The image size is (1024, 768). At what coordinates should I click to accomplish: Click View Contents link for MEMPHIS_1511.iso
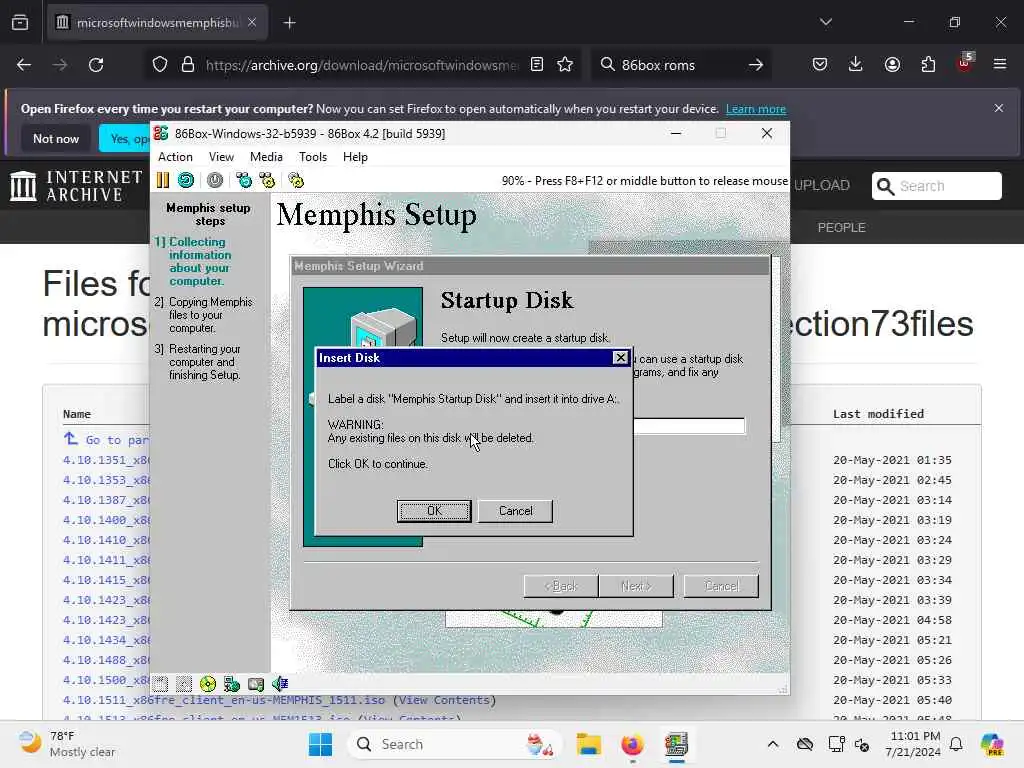(444, 700)
